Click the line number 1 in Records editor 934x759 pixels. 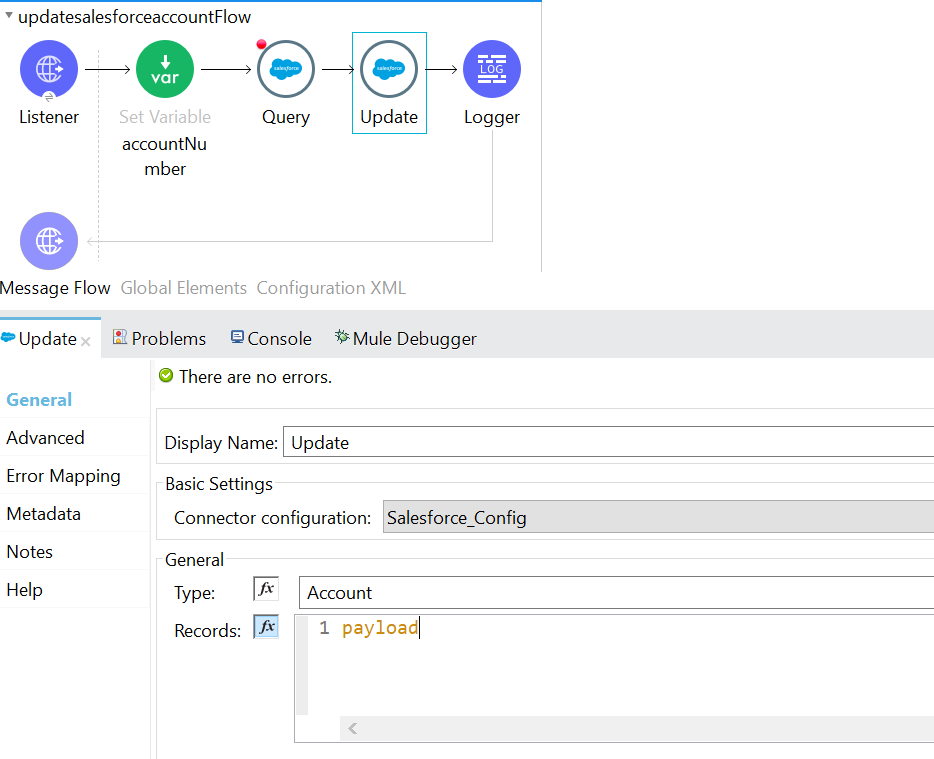324,627
